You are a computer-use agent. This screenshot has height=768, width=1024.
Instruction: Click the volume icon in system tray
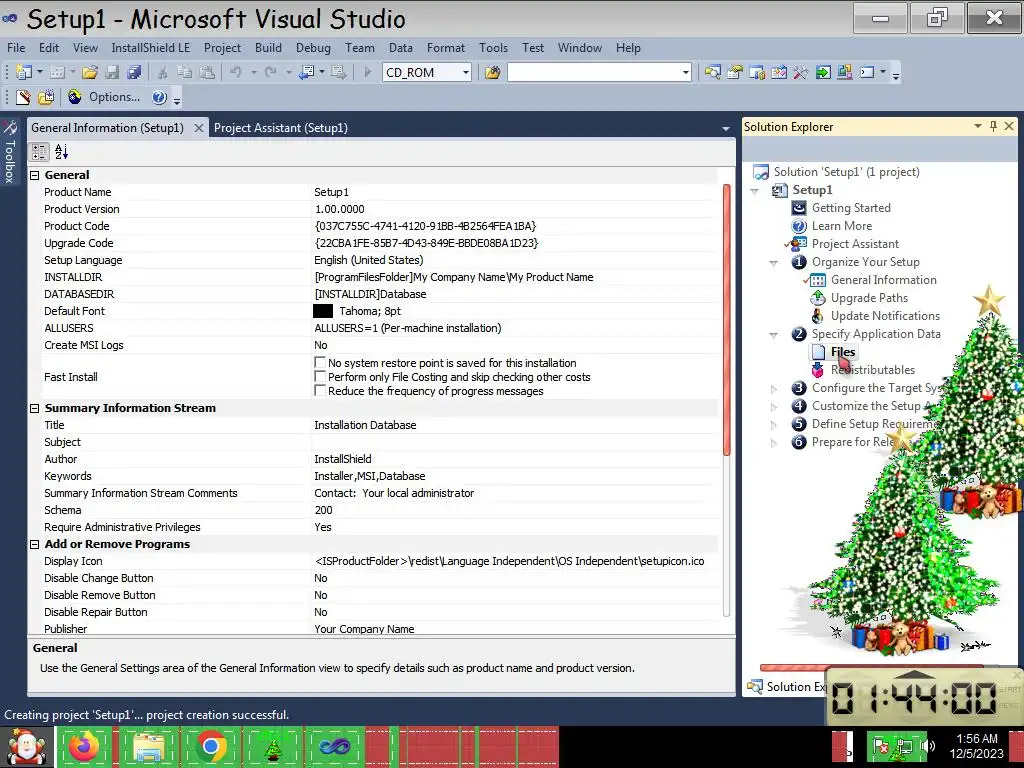928,746
